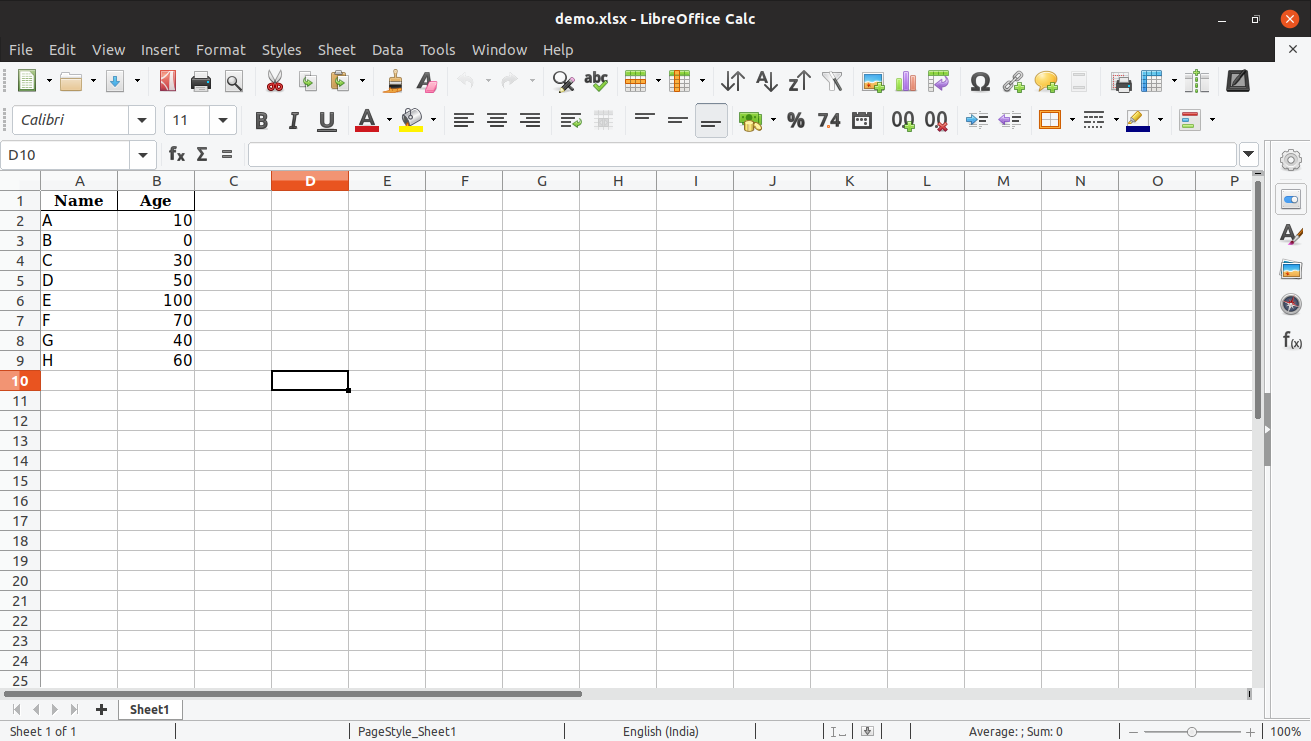Viewport: 1311px width, 741px height.
Task: Toggle italic formatting
Action: click(x=293, y=120)
